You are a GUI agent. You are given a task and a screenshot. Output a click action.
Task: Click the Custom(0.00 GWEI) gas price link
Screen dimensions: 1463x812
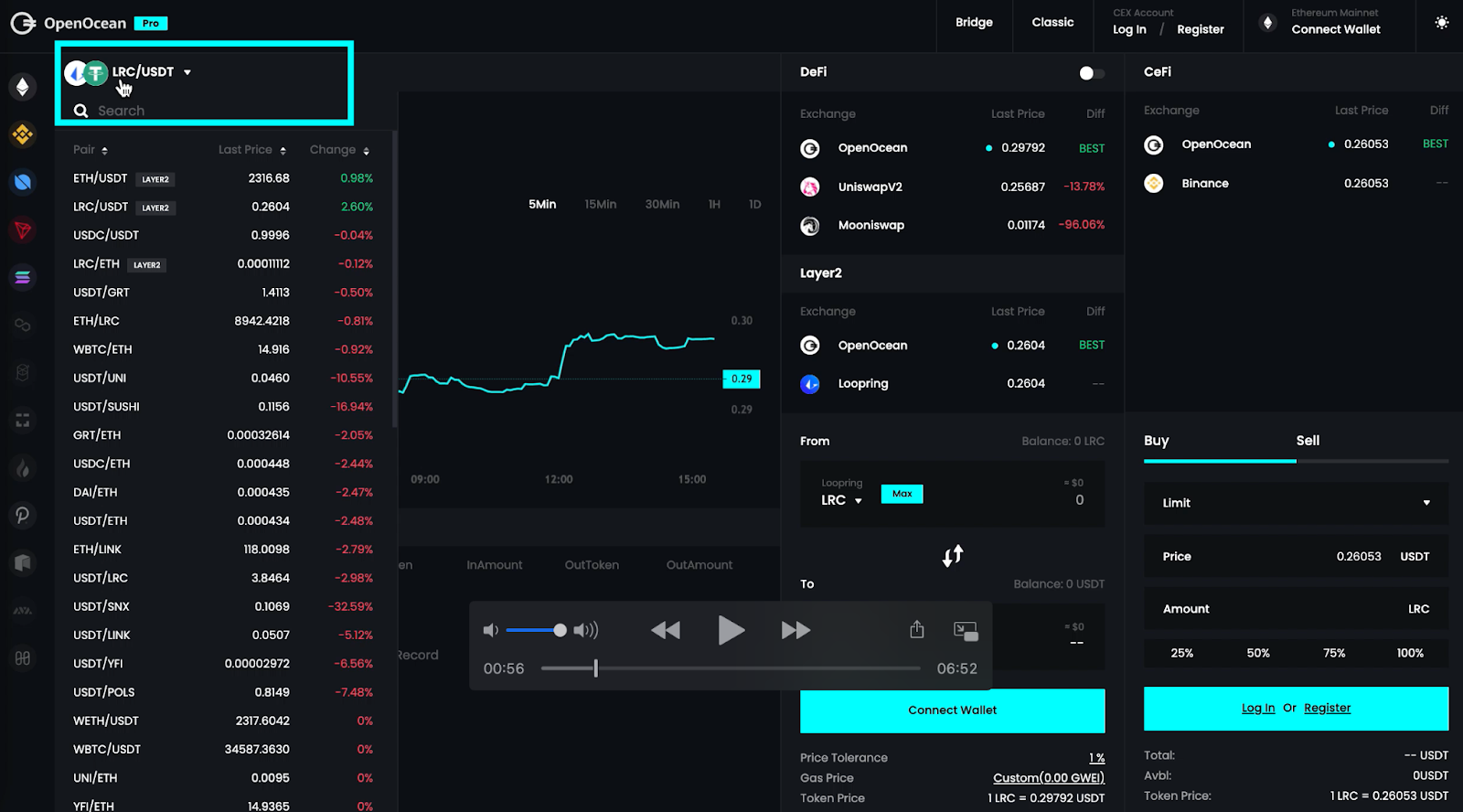[1049, 778]
